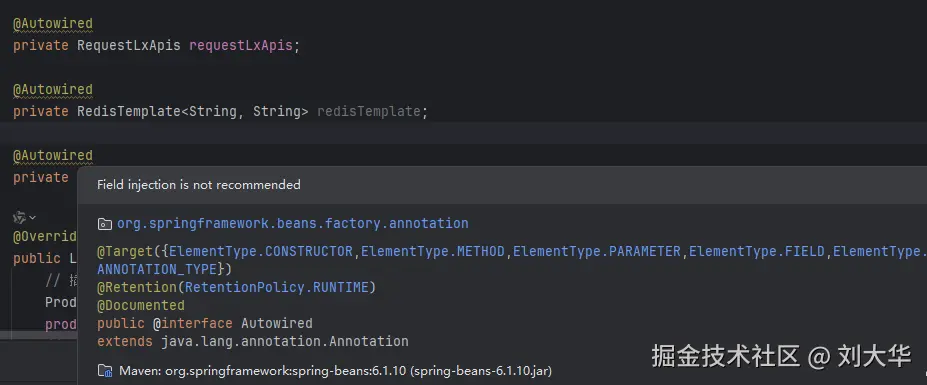Open the ElementType.PARAMETER link
This screenshot has width=927, height=385.
597,251
